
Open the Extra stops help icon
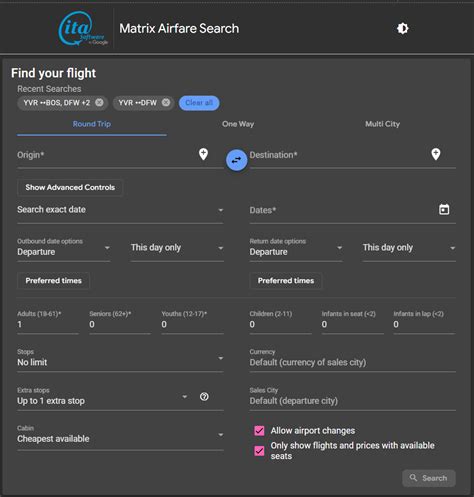point(204,397)
